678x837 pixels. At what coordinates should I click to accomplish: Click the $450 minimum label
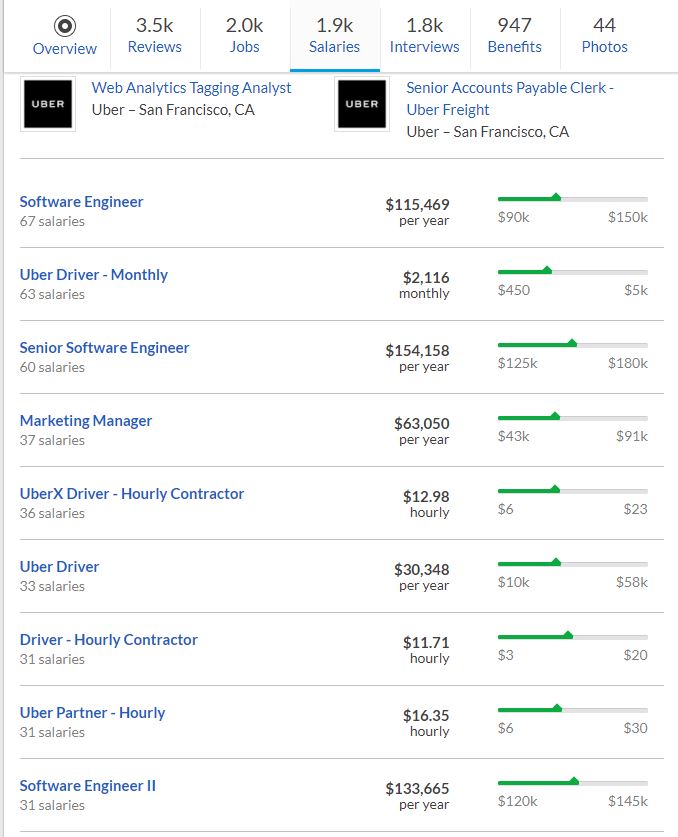[x=514, y=290]
